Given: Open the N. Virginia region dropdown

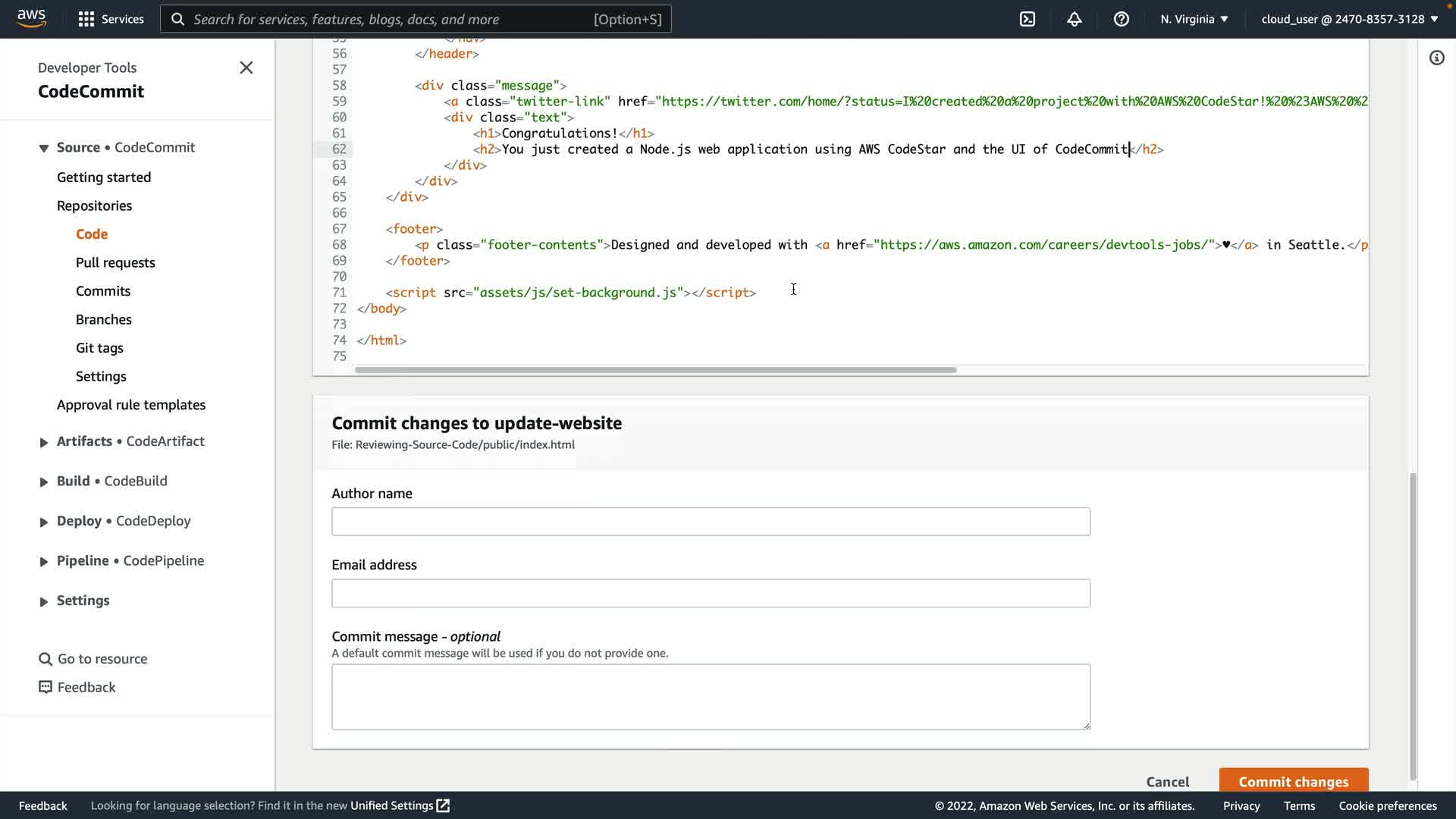Looking at the screenshot, I should (1194, 19).
